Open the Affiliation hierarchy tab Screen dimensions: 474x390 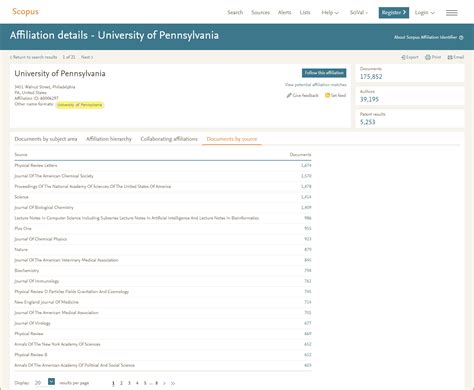click(109, 139)
